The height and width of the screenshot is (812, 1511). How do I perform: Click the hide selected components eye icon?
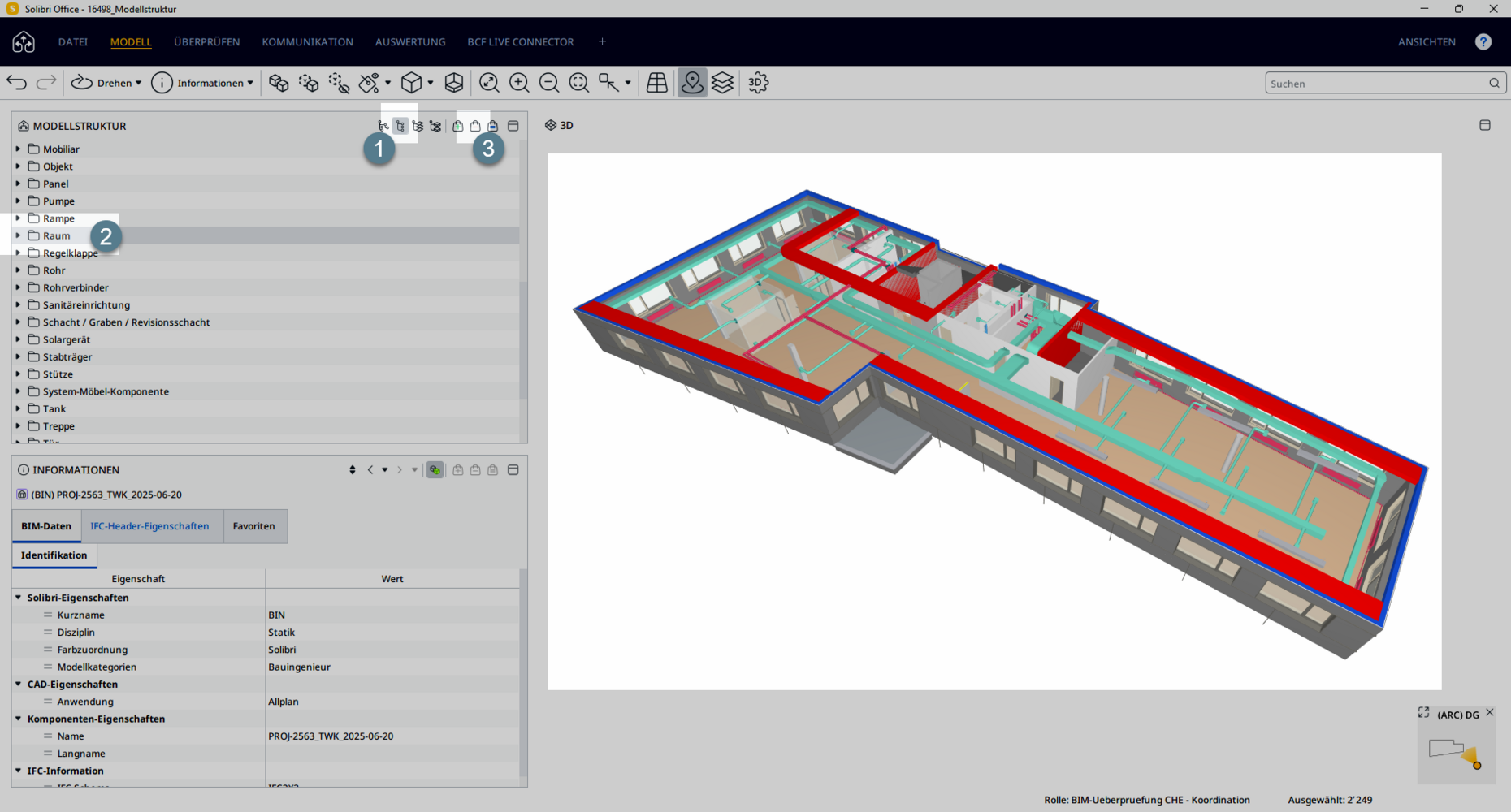tap(339, 83)
